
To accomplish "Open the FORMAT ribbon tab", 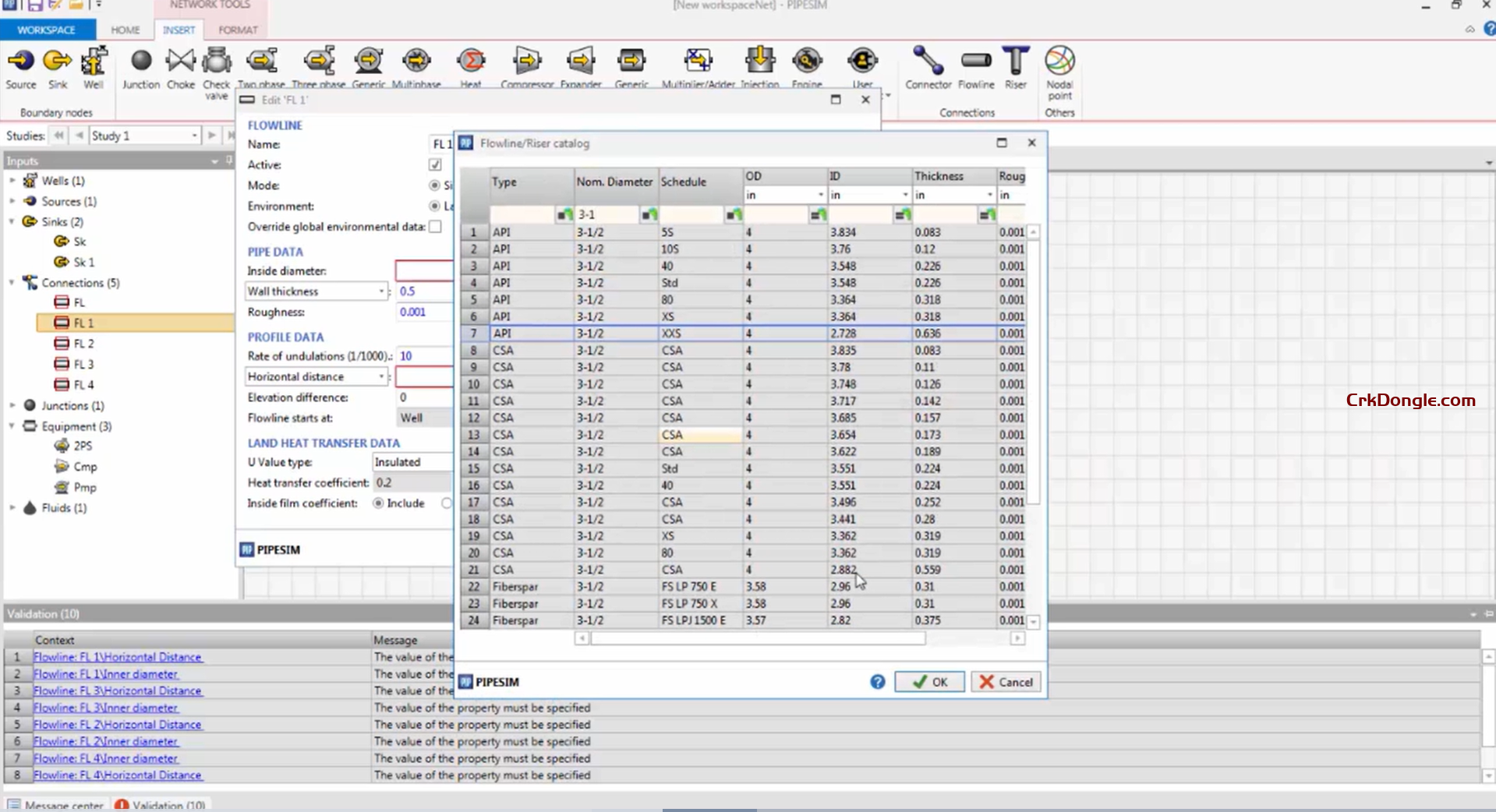I will (x=238, y=30).
